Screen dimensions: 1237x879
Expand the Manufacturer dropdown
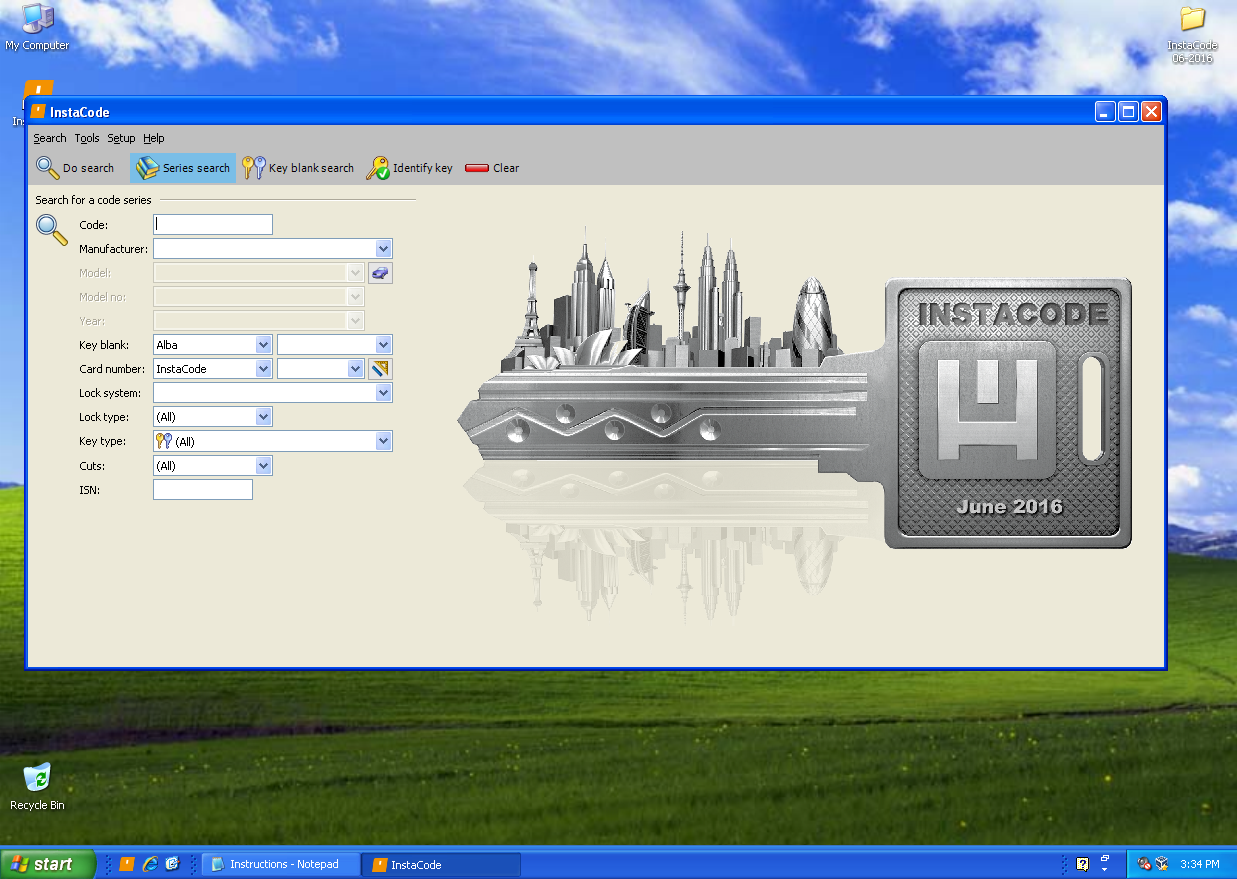click(383, 249)
